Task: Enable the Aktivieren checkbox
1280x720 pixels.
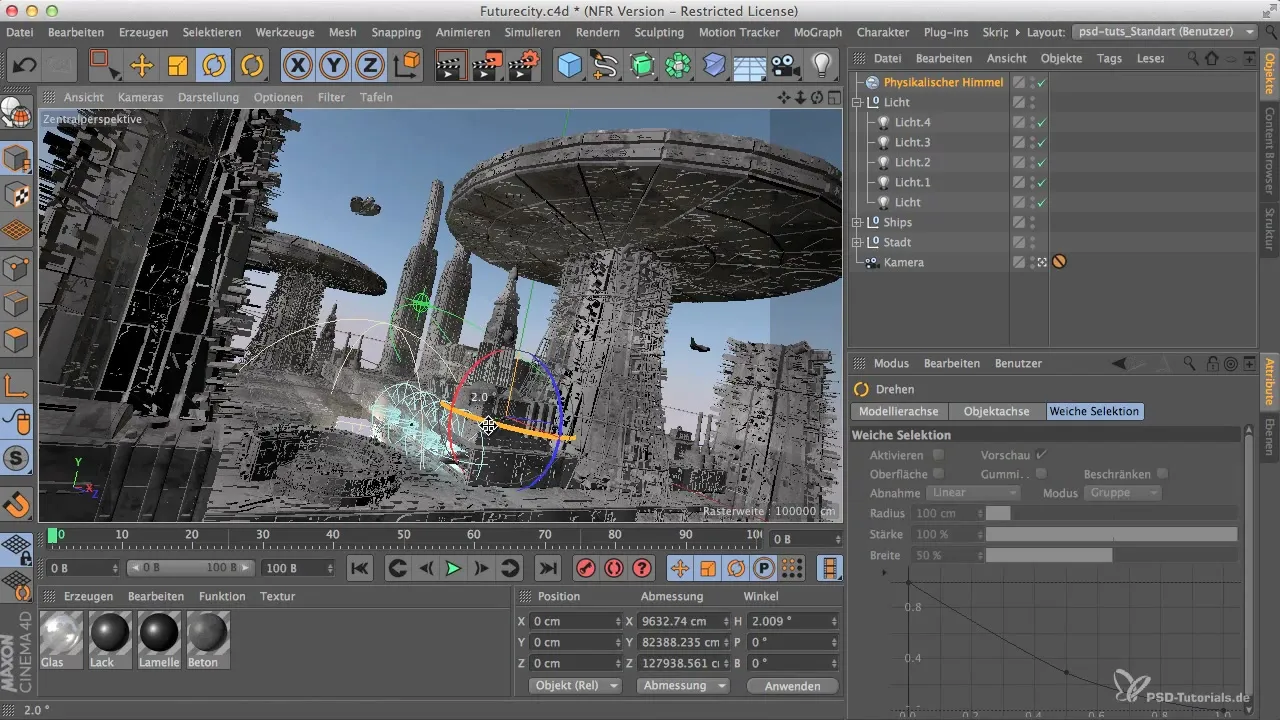Action: (x=938, y=455)
